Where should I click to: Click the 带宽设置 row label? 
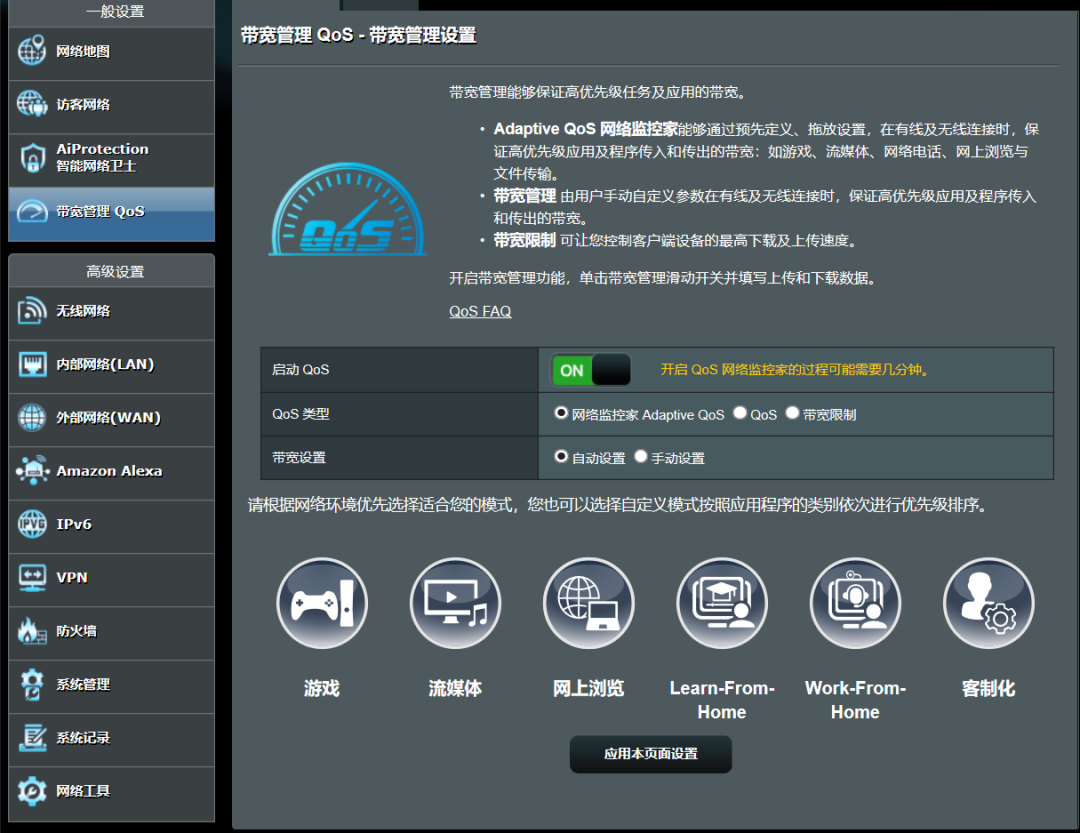click(299, 457)
